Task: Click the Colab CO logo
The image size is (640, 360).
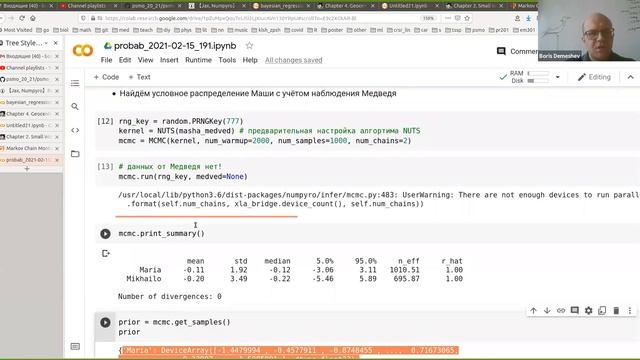Action: point(82,51)
